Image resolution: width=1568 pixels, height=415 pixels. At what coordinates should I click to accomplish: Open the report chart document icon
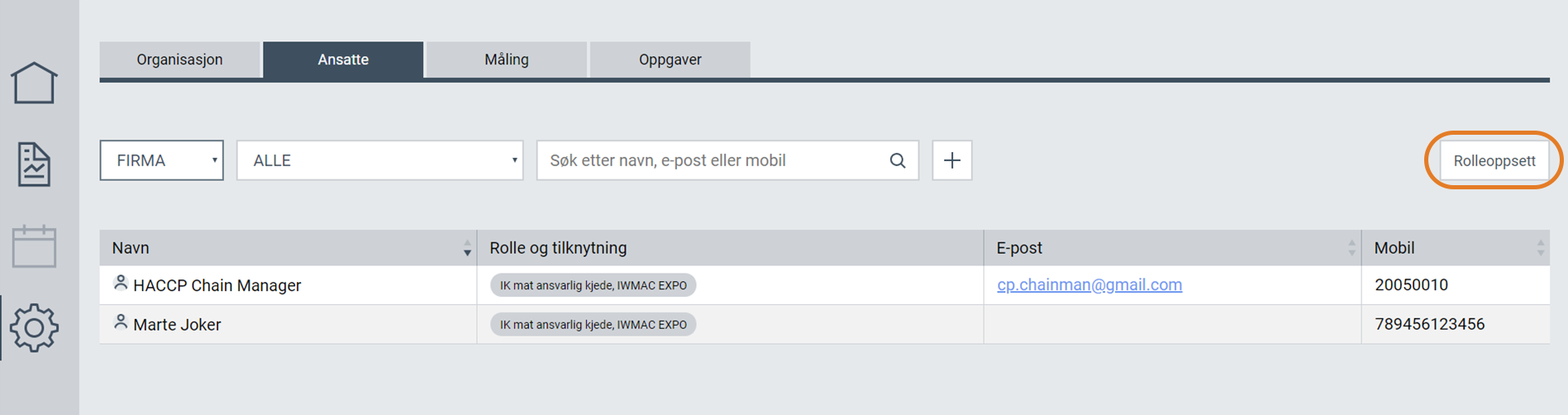(x=34, y=164)
